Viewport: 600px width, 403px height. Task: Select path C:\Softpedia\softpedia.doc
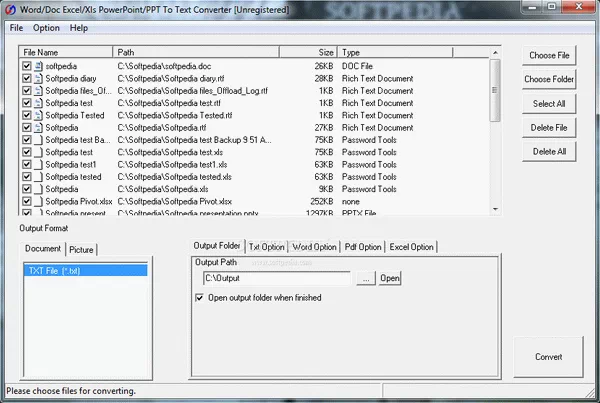tap(164, 66)
